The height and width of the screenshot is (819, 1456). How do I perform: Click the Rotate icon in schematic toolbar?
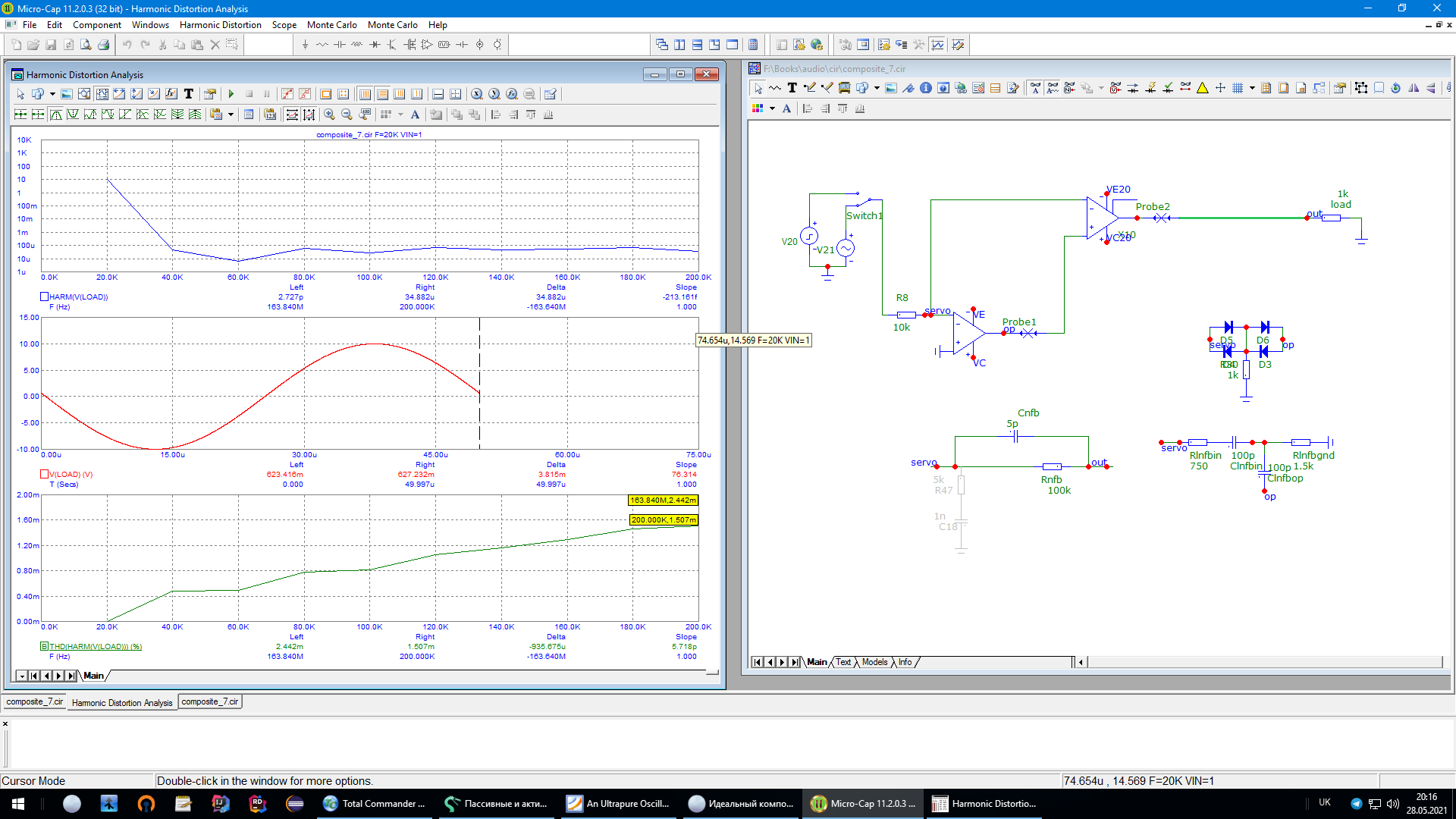pyautogui.click(x=1395, y=88)
